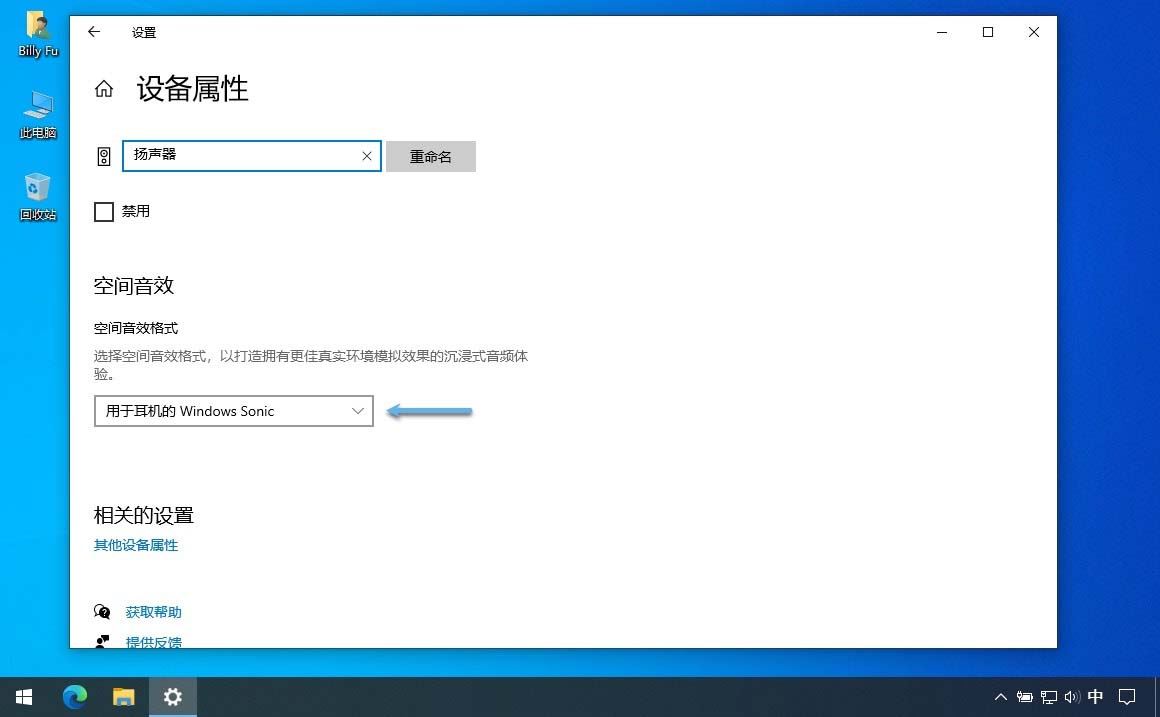This screenshot has width=1160, height=717.
Task: Open the volume icon in system tray
Action: point(1072,697)
